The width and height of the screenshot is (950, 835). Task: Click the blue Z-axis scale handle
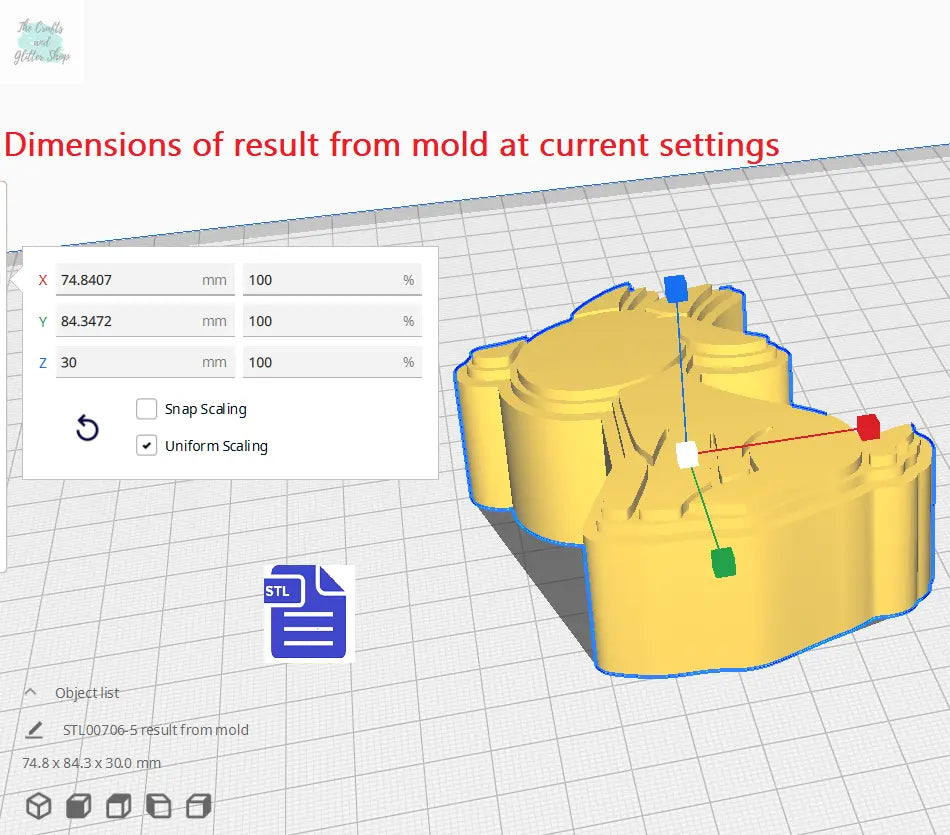[676, 288]
